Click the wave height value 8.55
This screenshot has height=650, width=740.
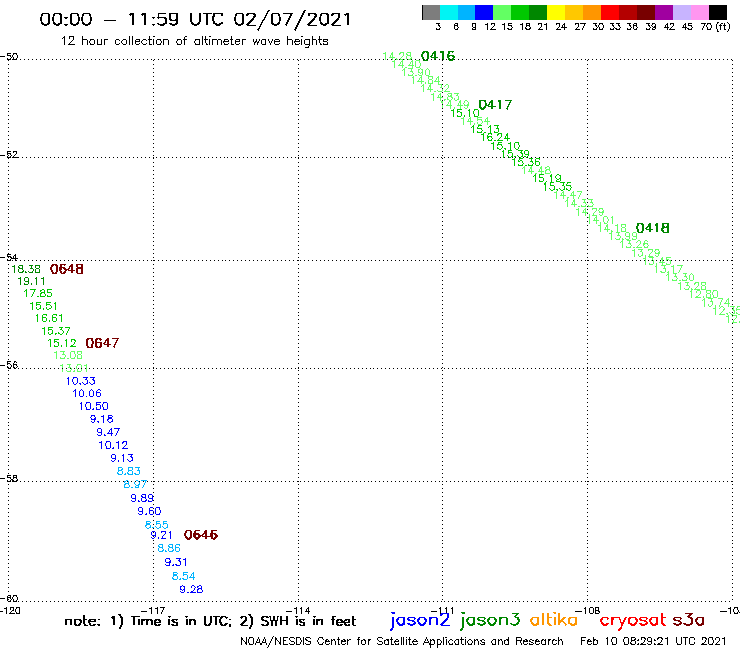[156, 525]
